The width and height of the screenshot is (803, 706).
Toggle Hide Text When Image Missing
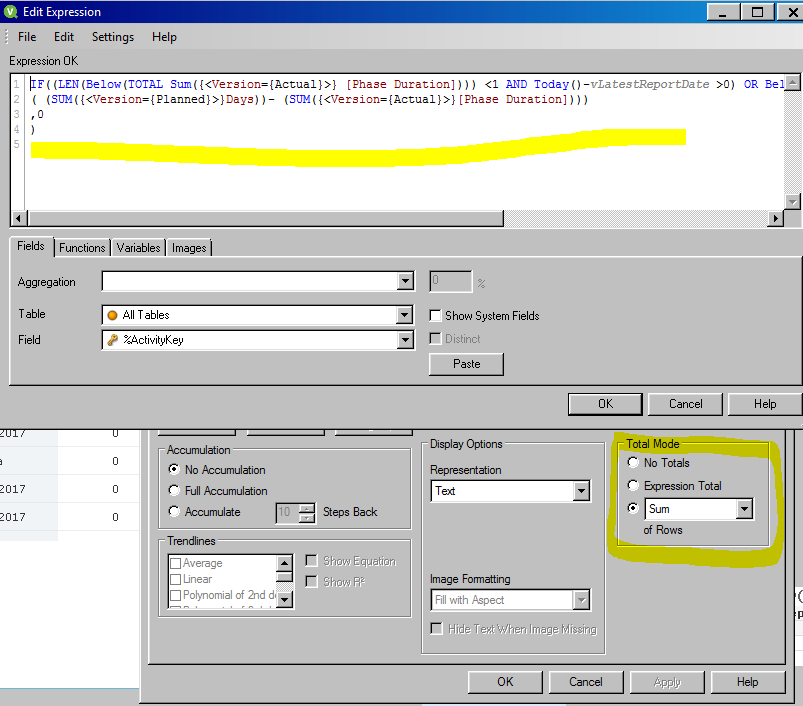[437, 629]
